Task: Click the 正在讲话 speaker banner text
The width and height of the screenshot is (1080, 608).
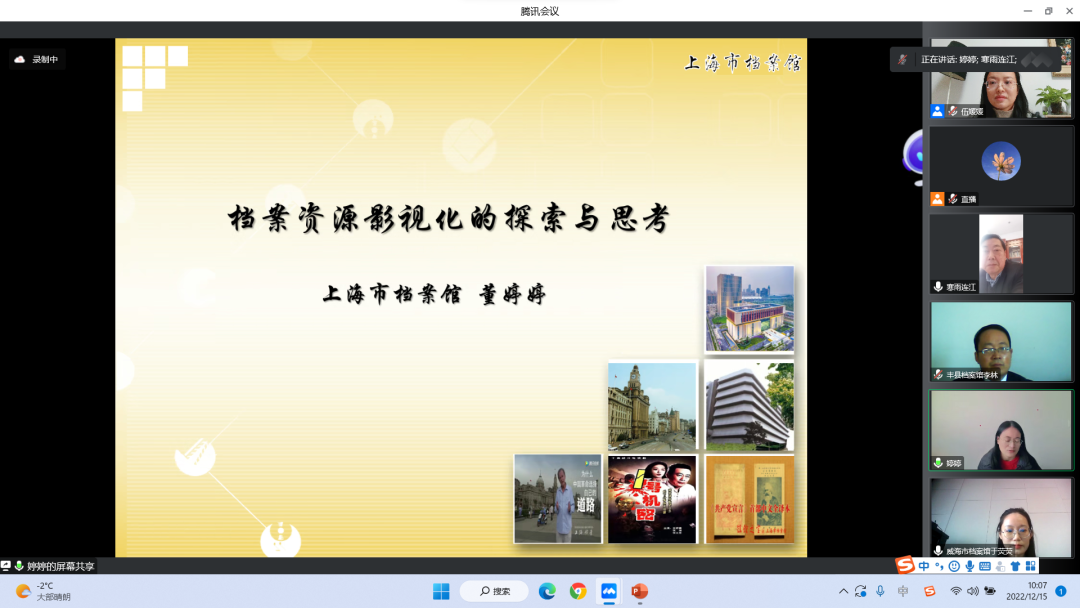Action: coord(969,59)
